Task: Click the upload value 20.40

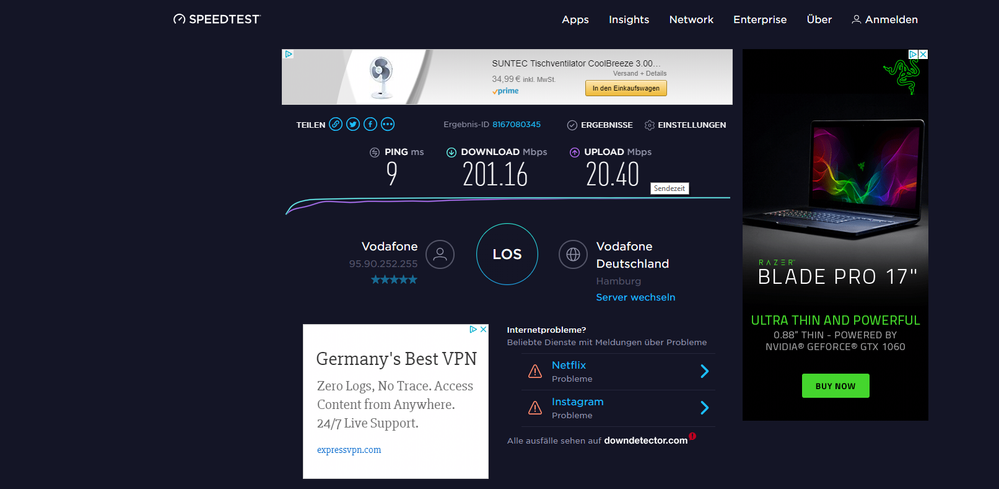Action: (612, 174)
